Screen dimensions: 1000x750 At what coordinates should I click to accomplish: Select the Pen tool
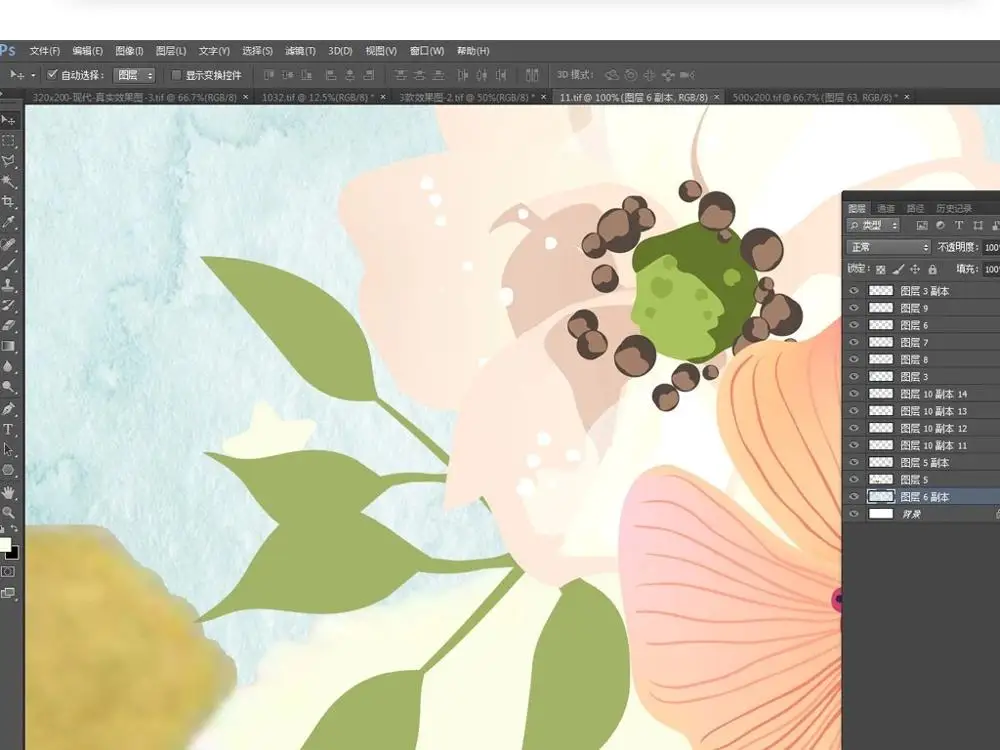point(9,409)
